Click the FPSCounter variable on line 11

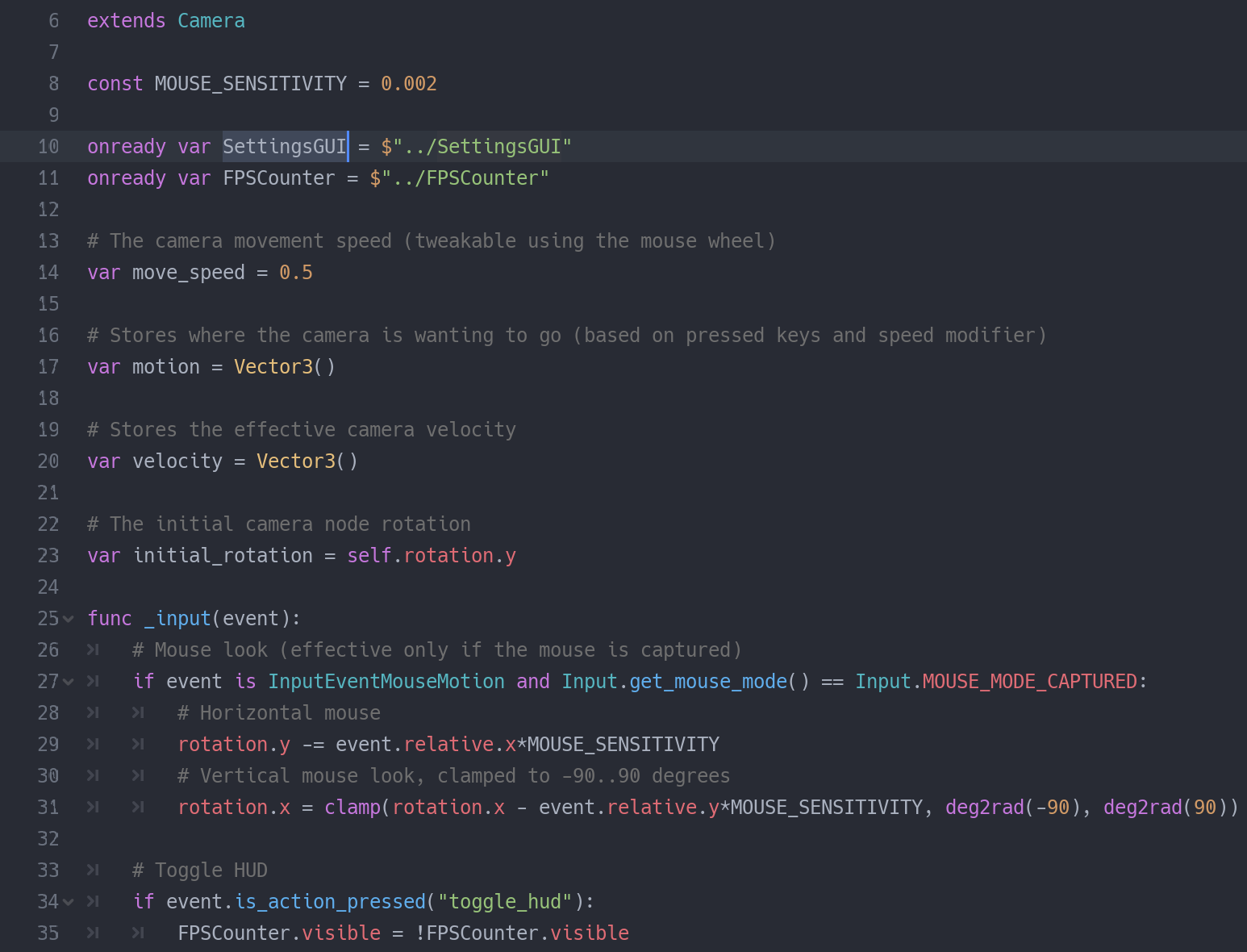coord(279,178)
